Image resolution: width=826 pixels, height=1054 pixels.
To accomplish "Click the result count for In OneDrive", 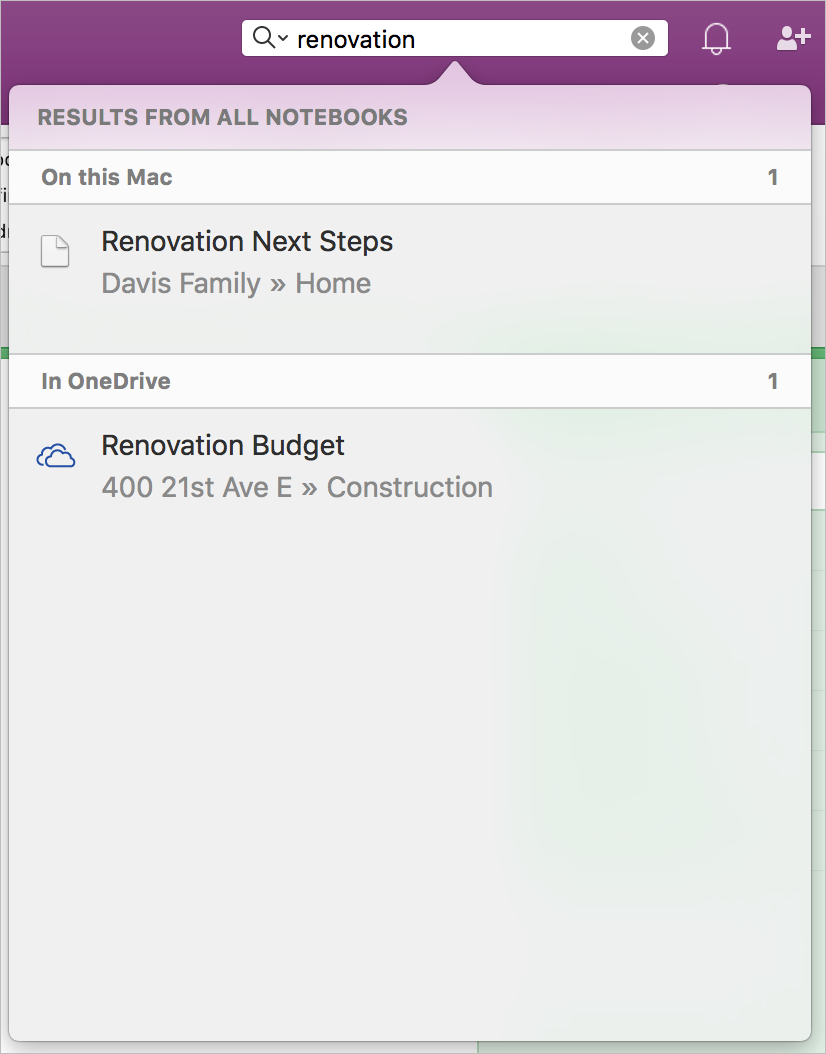I will pyautogui.click(x=772, y=382).
